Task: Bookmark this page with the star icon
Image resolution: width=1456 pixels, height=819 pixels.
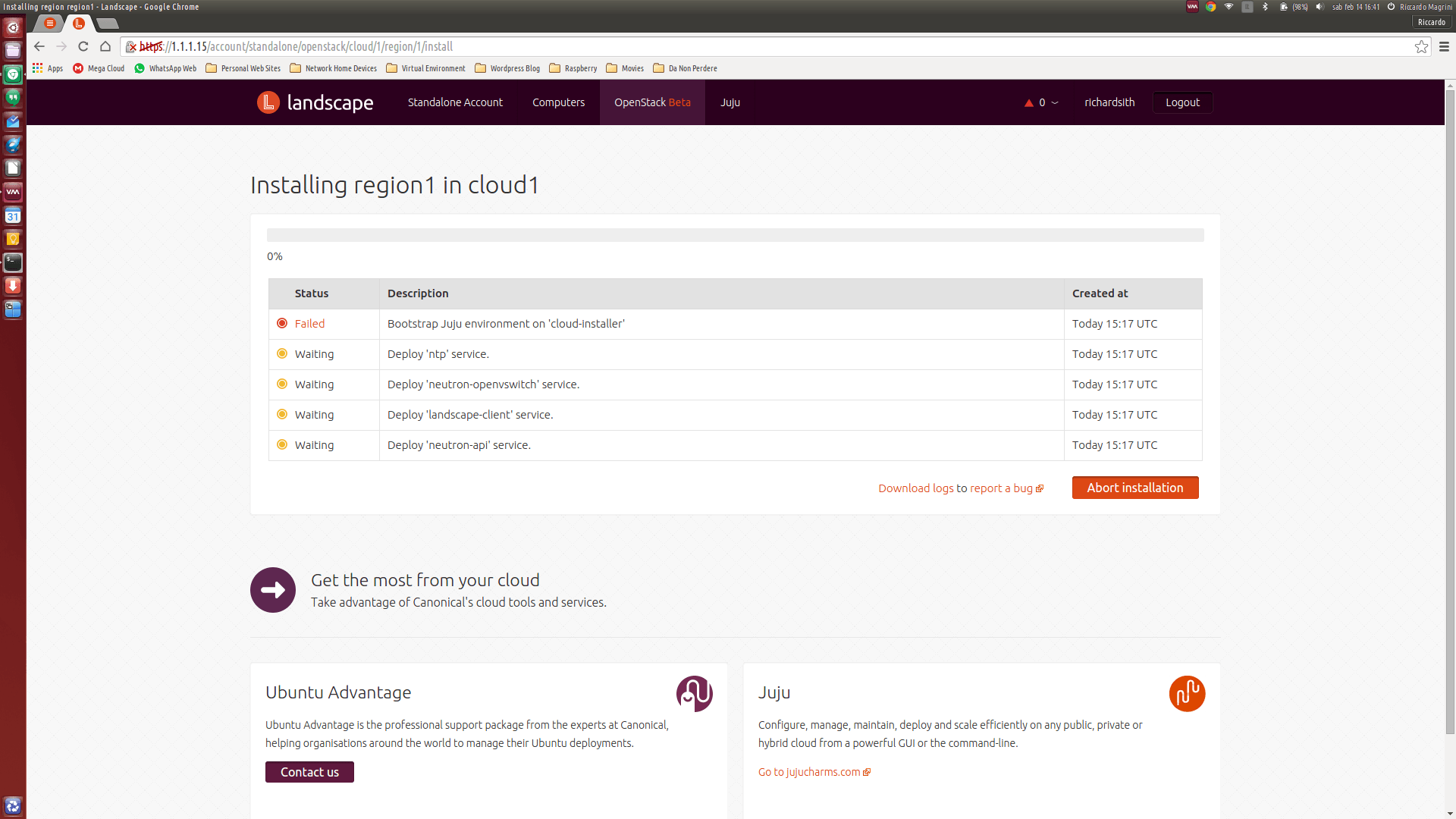Action: point(1421,47)
